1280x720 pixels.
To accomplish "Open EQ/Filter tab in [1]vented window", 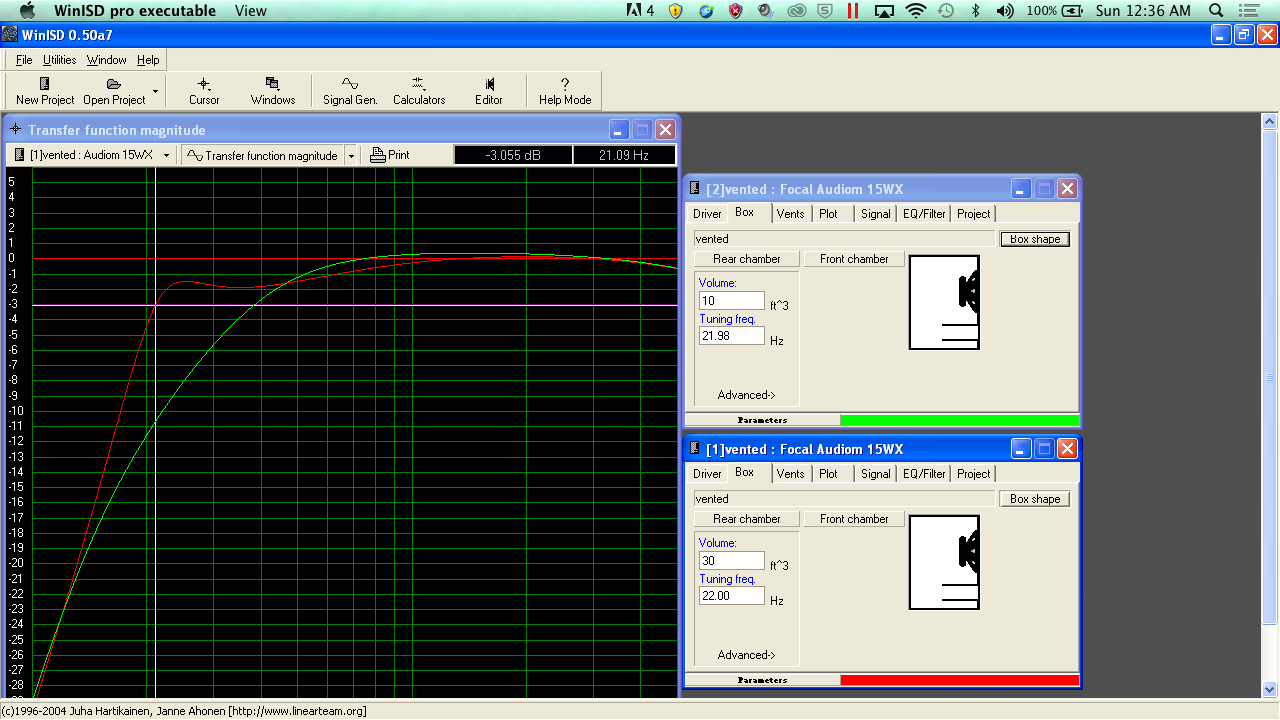I will 924,474.
